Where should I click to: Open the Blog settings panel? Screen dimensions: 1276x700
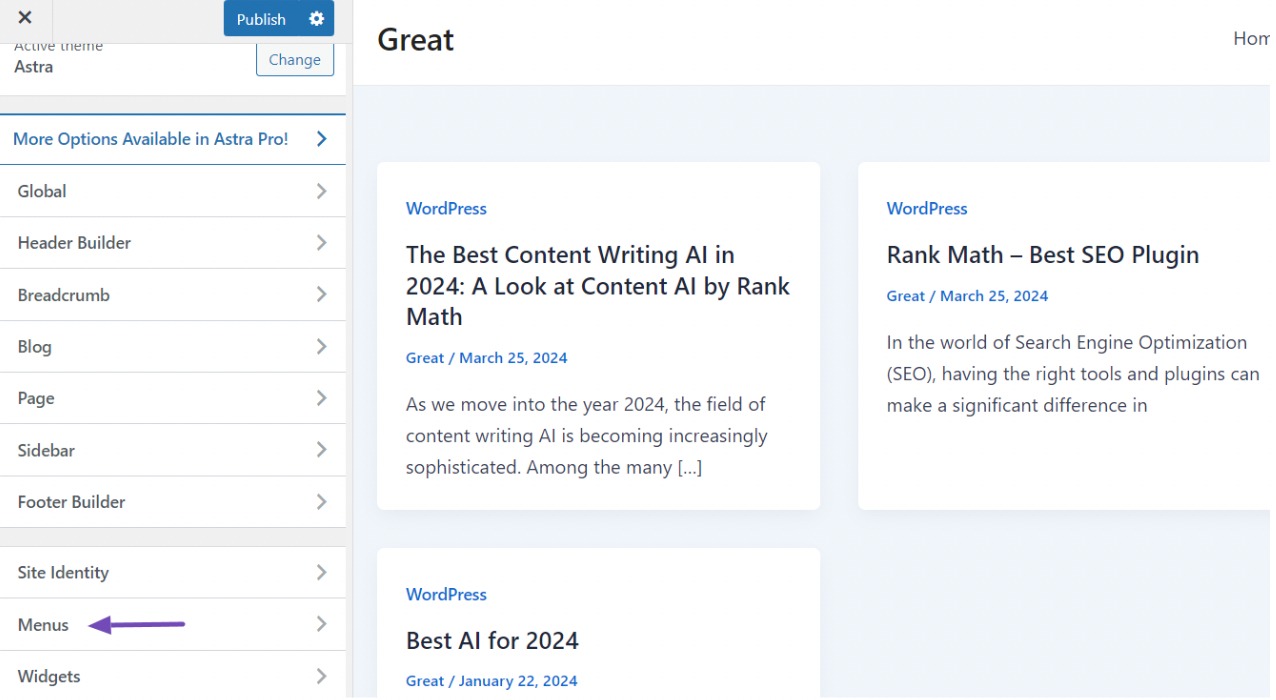173,347
